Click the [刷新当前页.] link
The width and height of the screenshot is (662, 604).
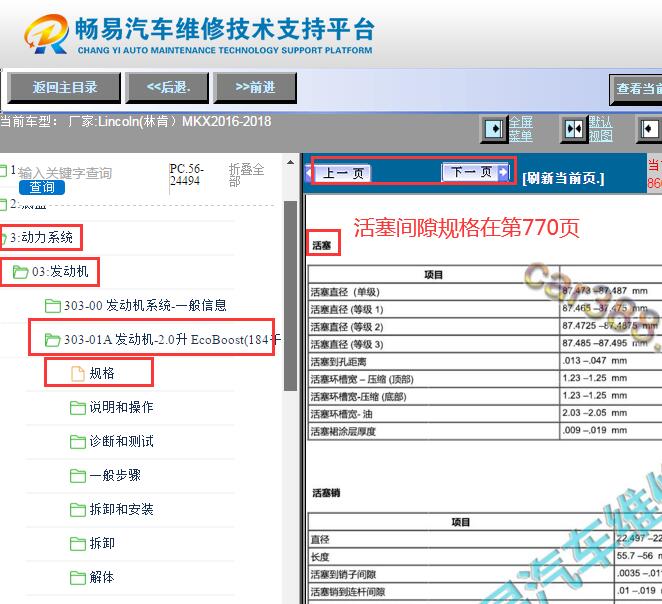tap(563, 179)
